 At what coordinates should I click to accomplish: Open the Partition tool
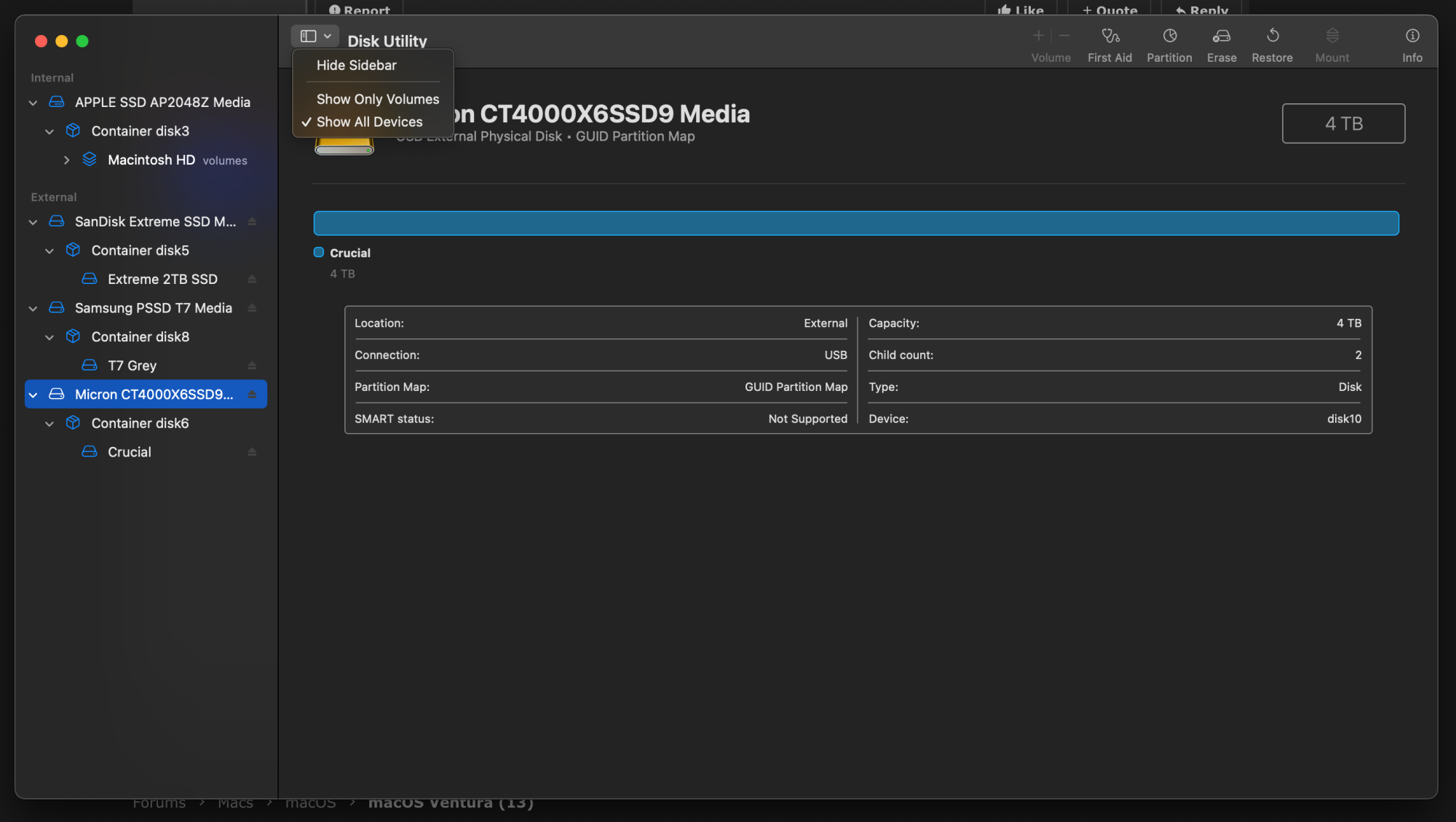click(x=1169, y=36)
